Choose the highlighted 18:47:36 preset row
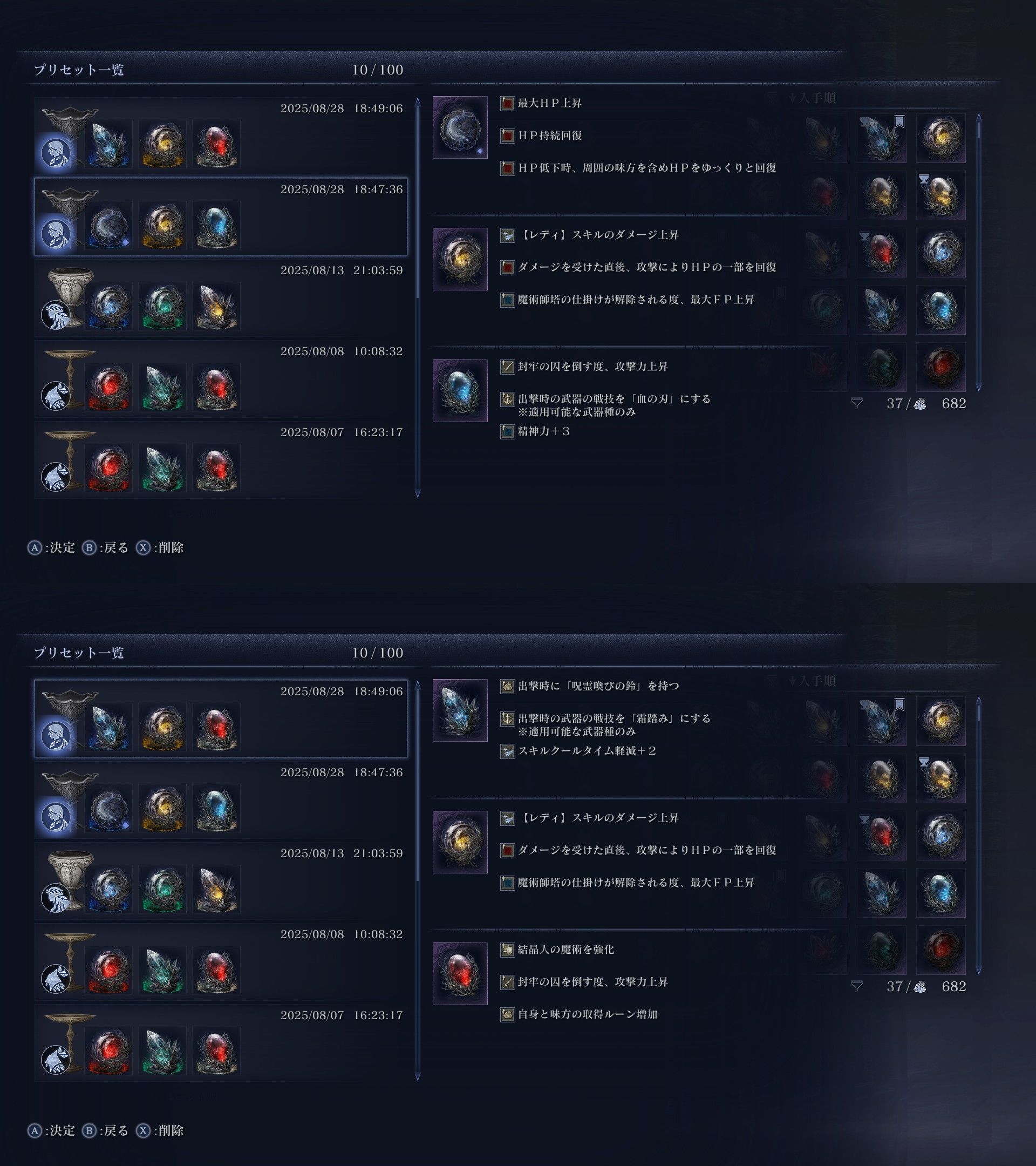 (x=221, y=216)
